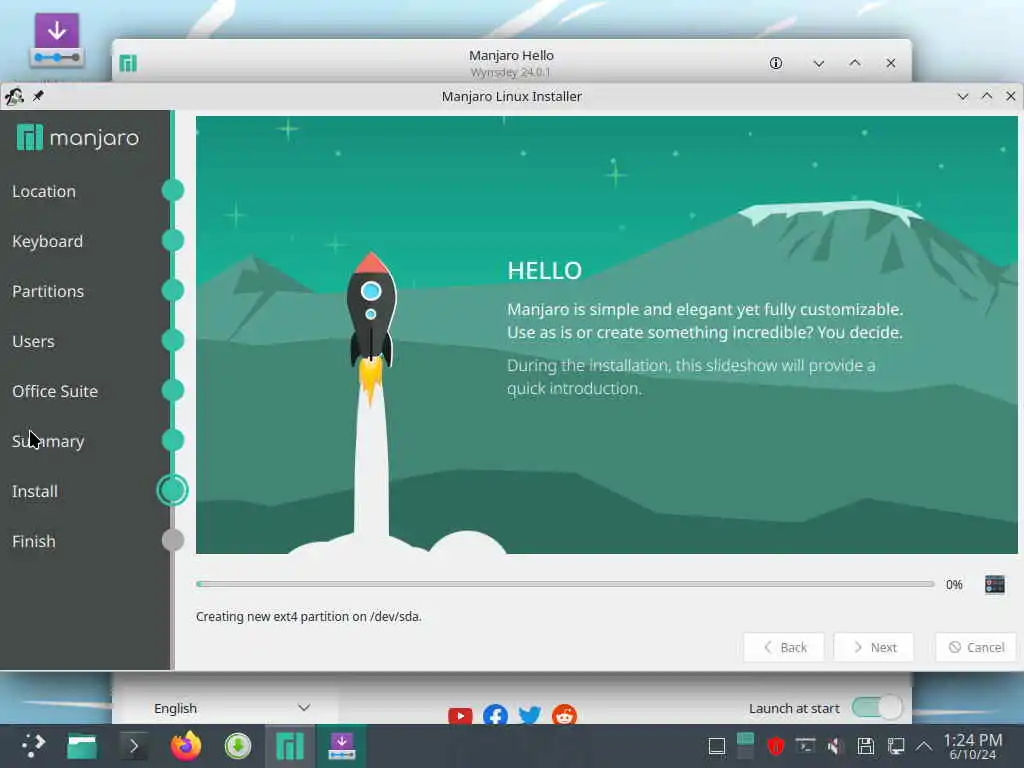Select the Partitions step in sidebar
The height and width of the screenshot is (768, 1024).
pos(48,291)
